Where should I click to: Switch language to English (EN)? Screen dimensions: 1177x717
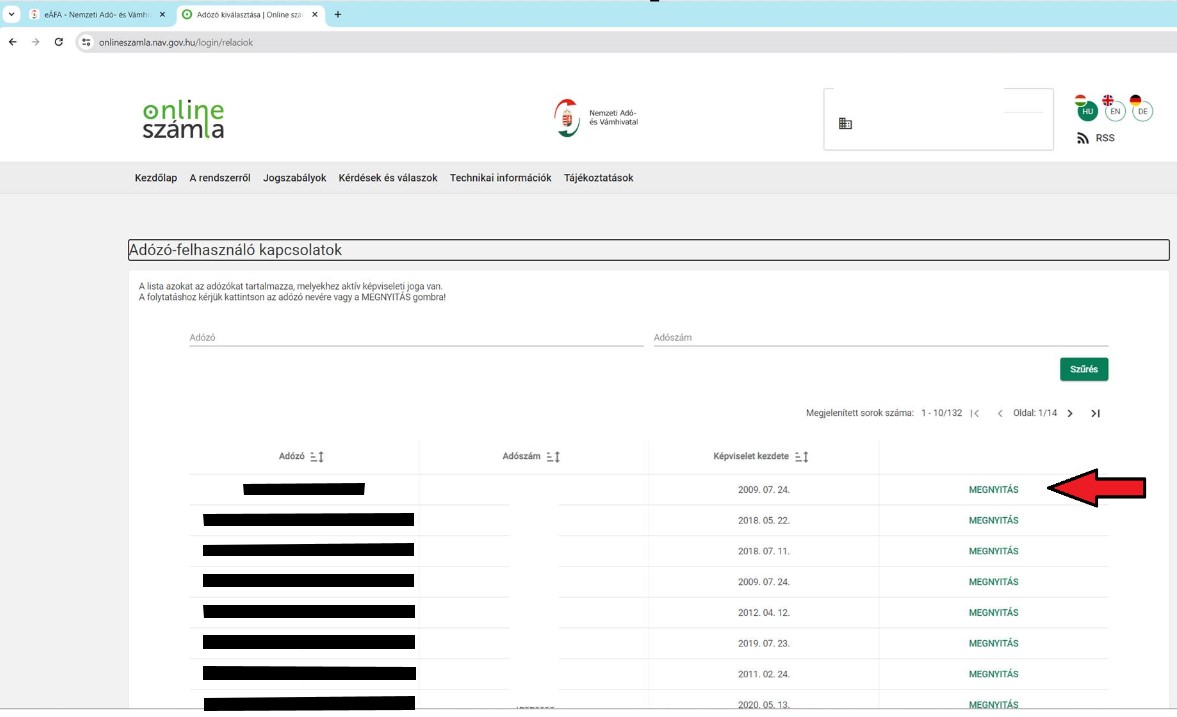1114,110
